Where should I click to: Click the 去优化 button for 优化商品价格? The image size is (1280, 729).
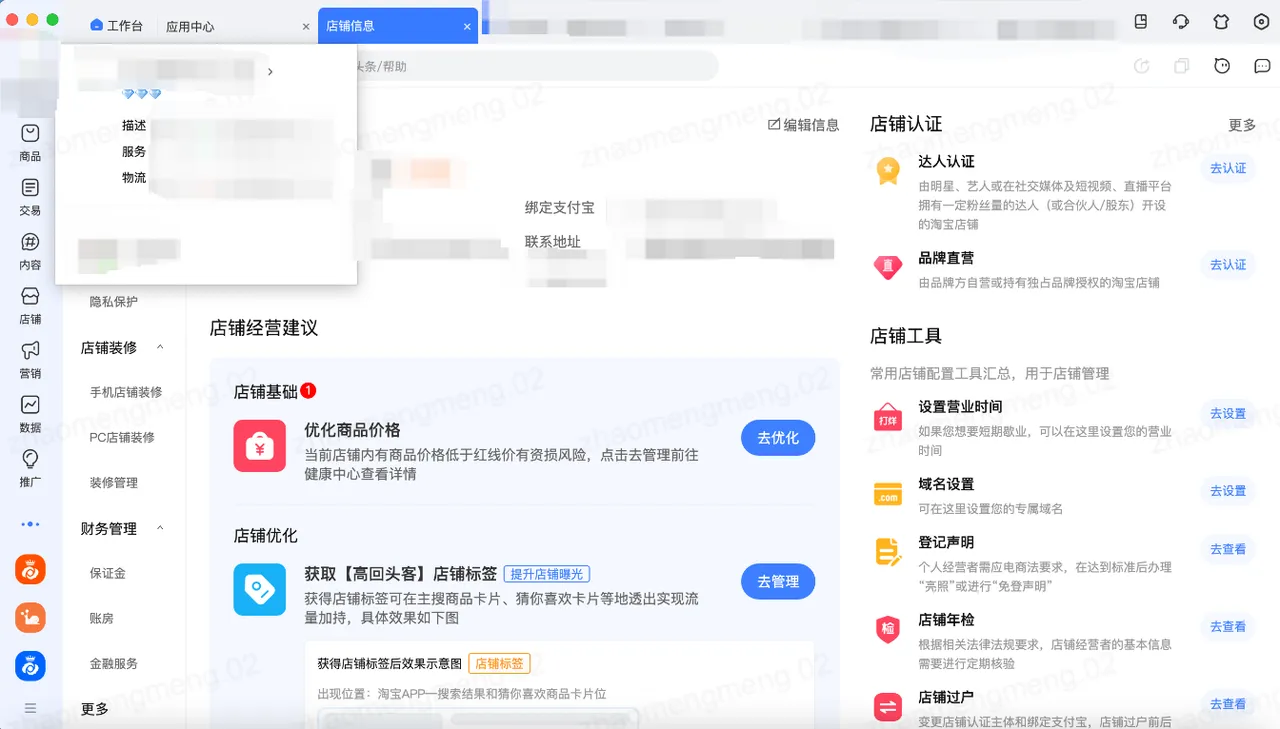pos(778,438)
